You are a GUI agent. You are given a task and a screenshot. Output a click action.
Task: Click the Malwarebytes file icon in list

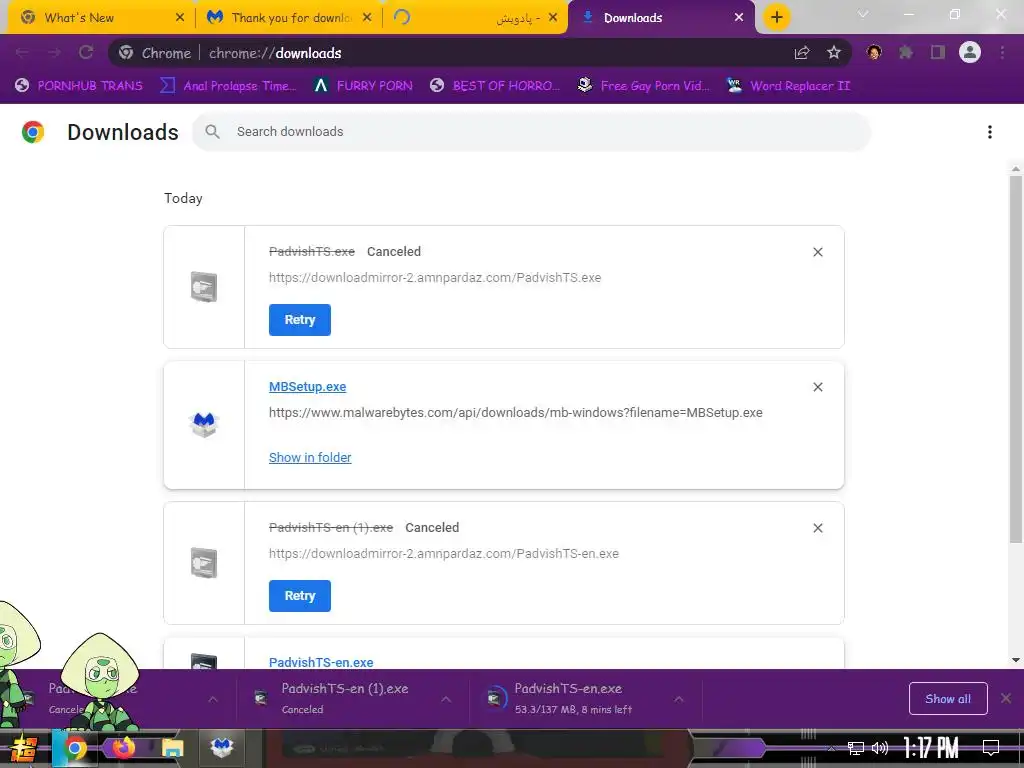click(x=204, y=424)
